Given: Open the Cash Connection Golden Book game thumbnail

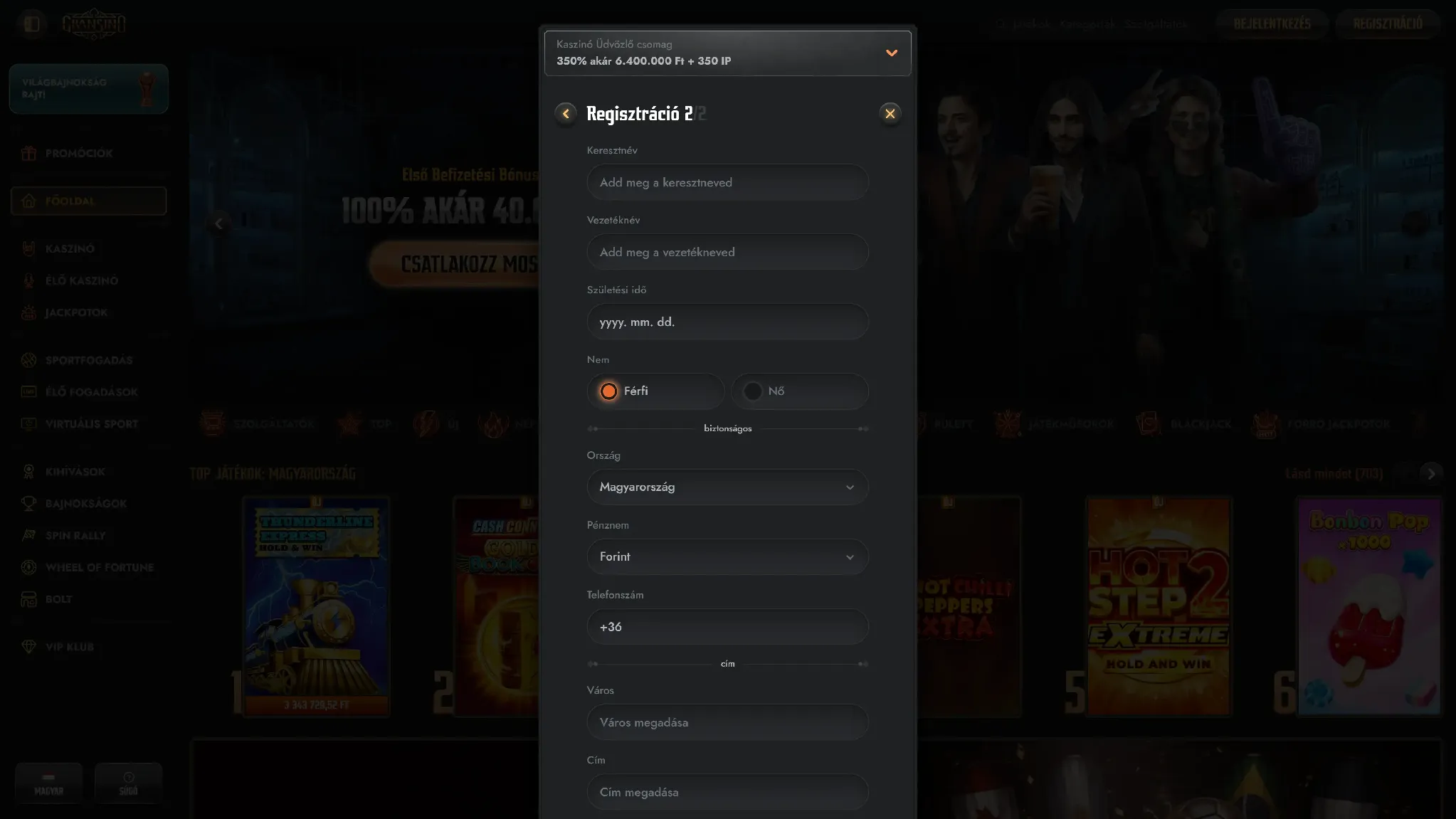Looking at the screenshot, I should tap(497, 606).
